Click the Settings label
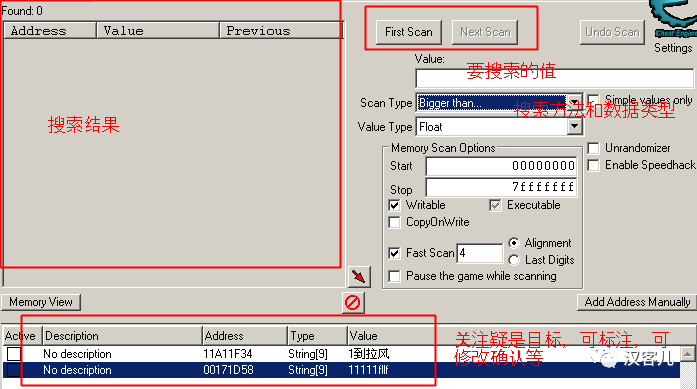The width and height of the screenshot is (697, 389). [x=673, y=48]
